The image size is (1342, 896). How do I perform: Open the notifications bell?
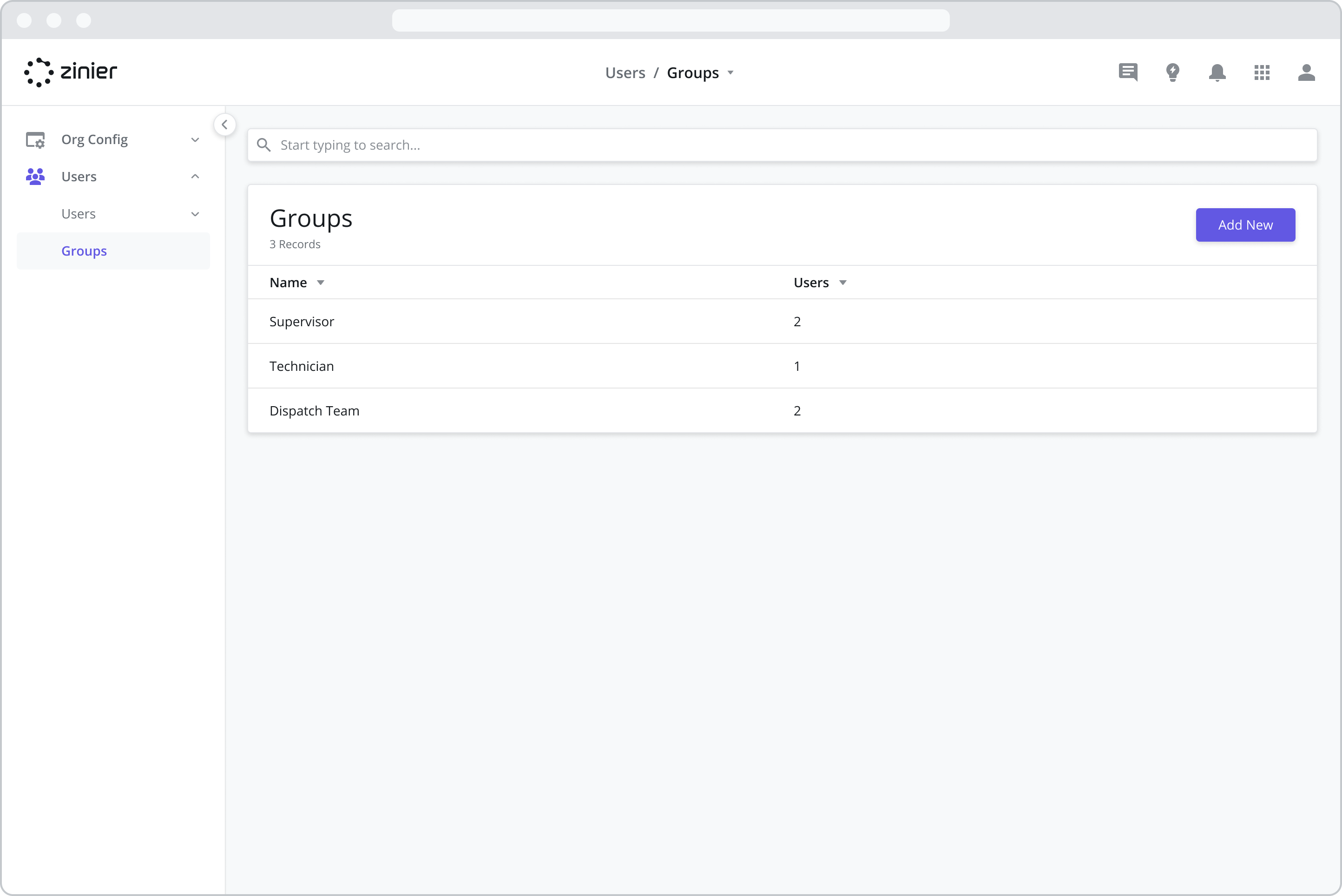[1217, 72]
